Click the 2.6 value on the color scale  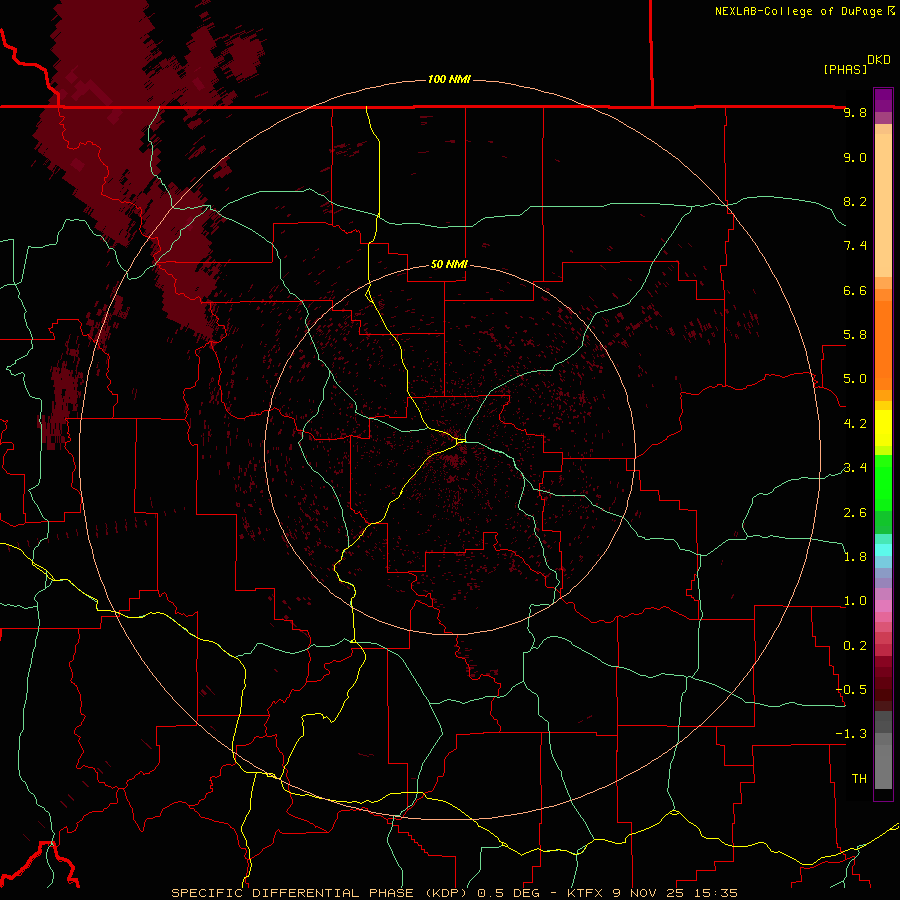pyautogui.click(x=855, y=513)
